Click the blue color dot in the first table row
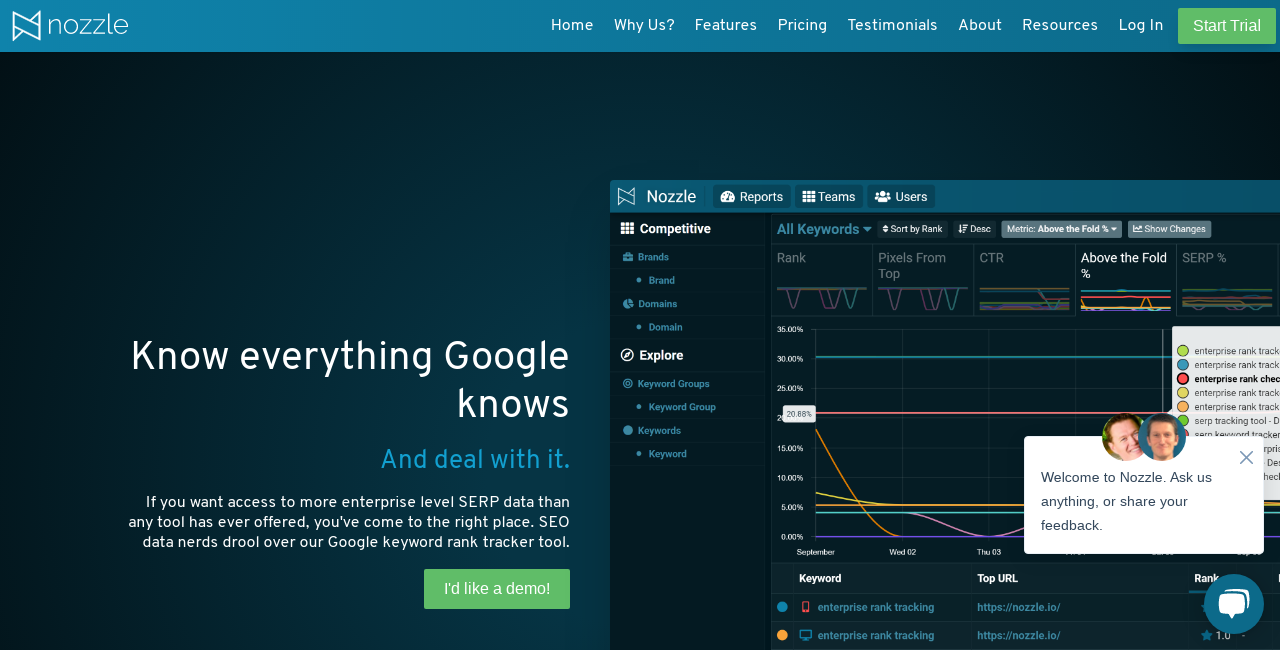Image resolution: width=1280 pixels, height=650 pixels. pyautogui.click(x=782, y=607)
